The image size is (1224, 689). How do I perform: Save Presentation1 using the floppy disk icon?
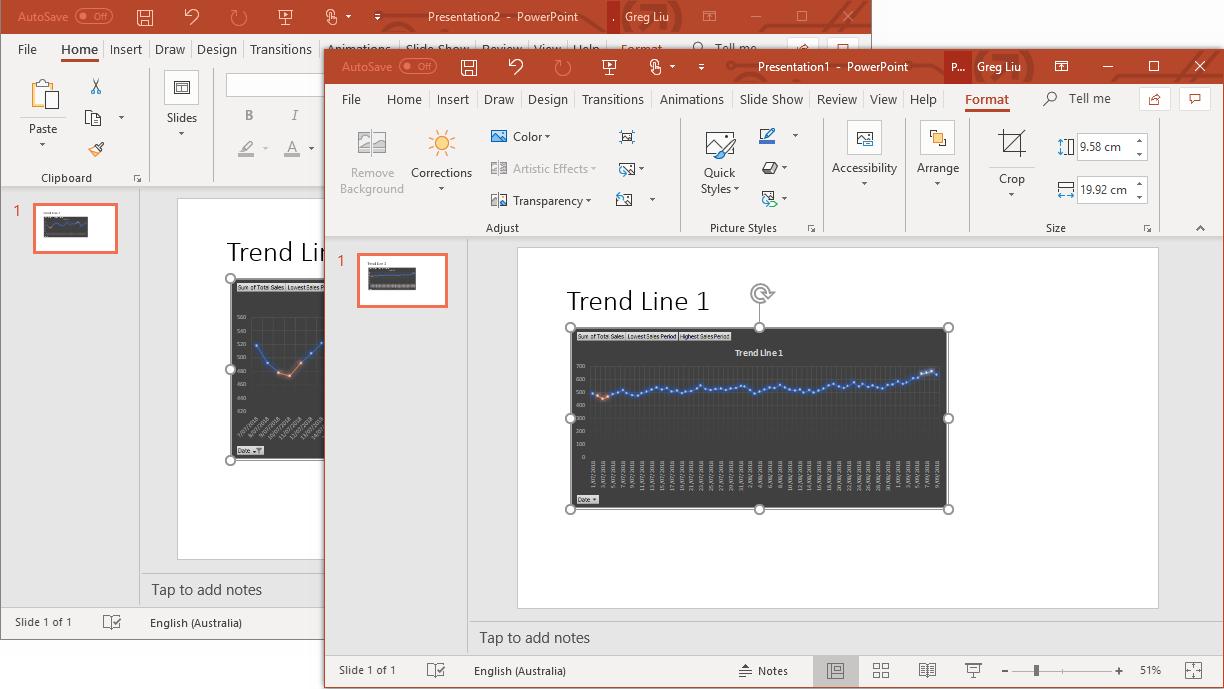tap(469, 67)
